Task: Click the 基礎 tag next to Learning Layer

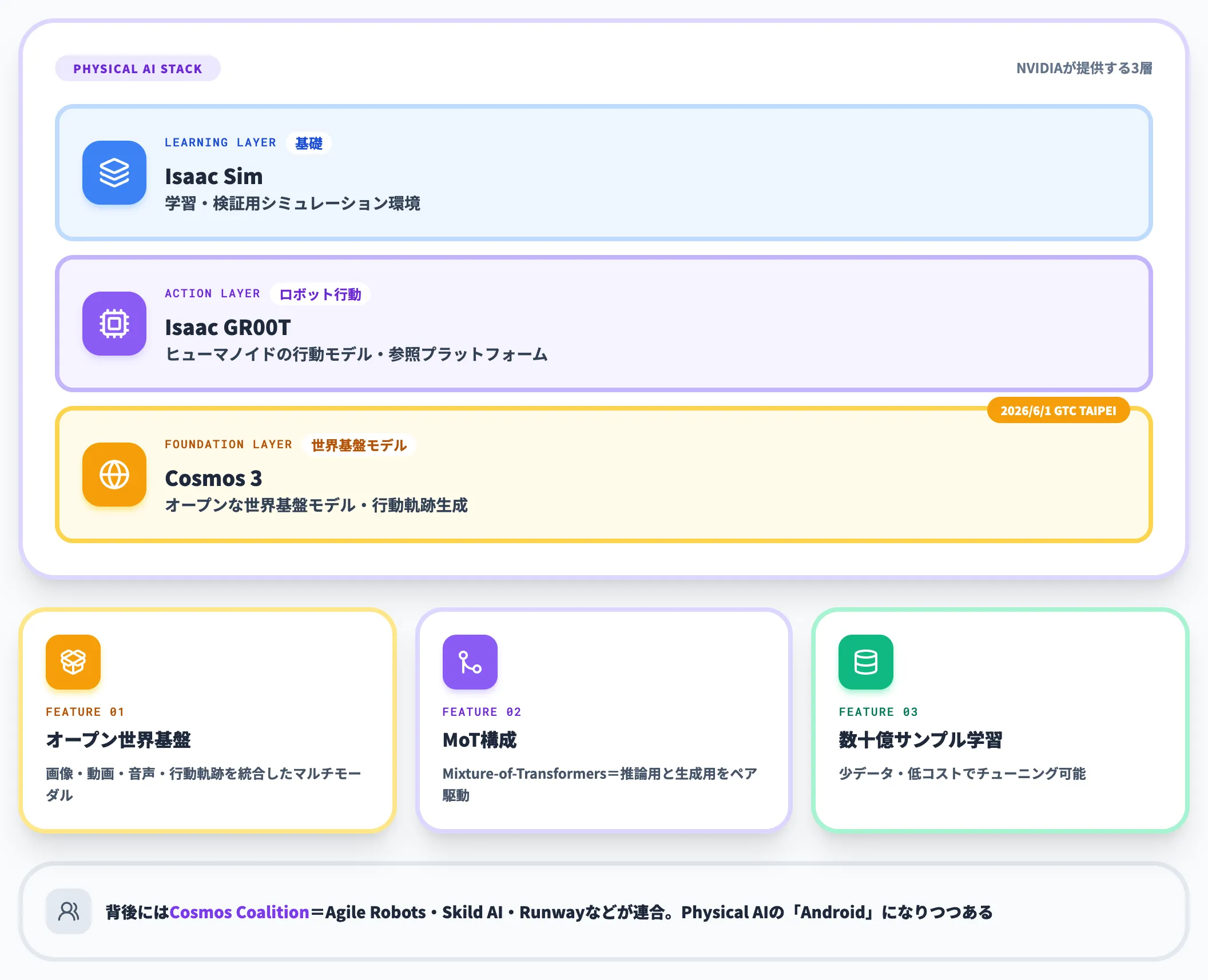Action: click(x=309, y=143)
